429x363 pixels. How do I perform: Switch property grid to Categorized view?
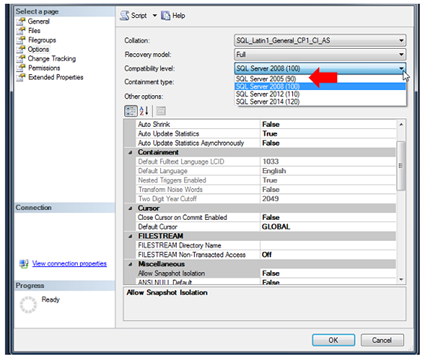click(131, 111)
